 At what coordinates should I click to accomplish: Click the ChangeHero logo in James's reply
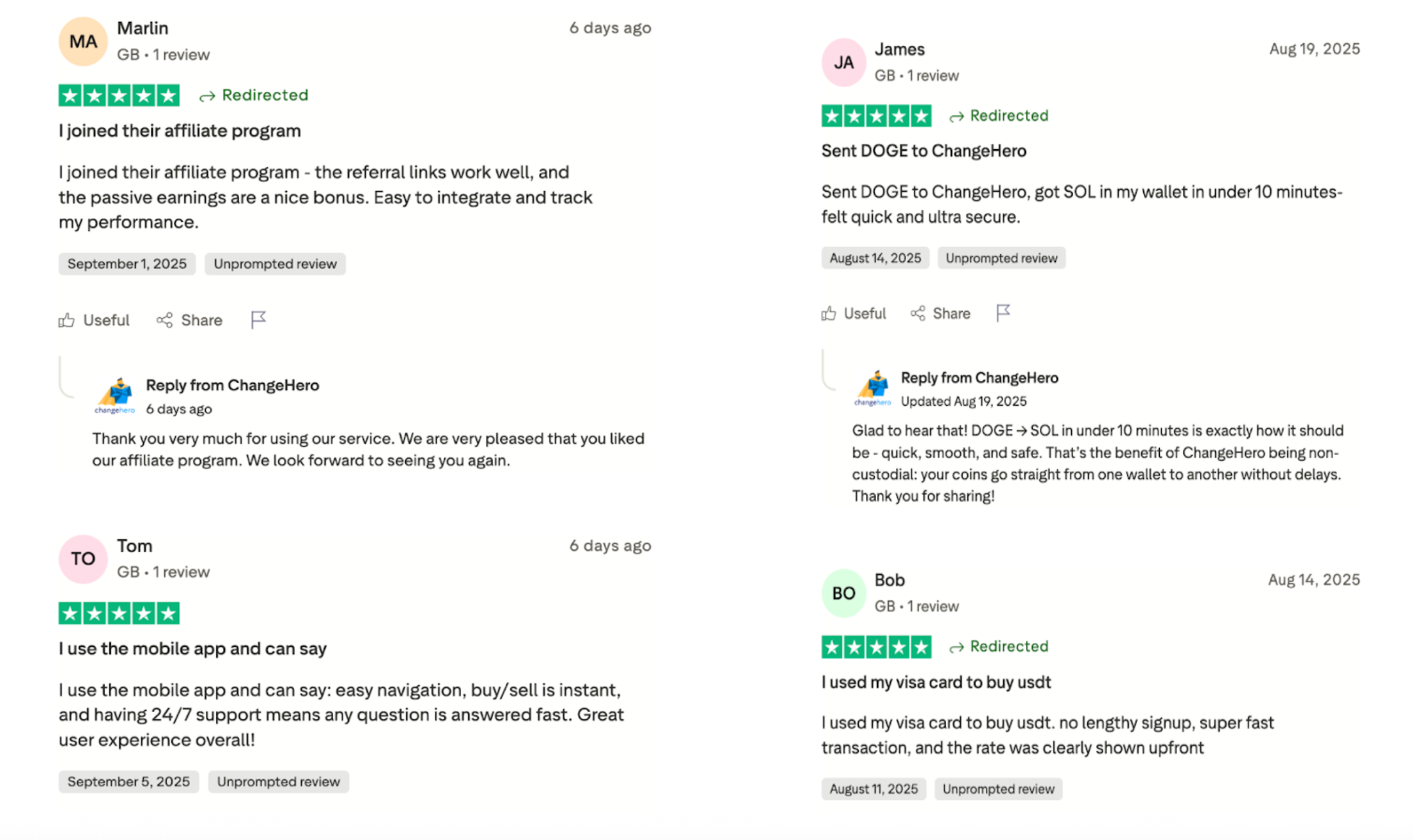click(x=873, y=388)
